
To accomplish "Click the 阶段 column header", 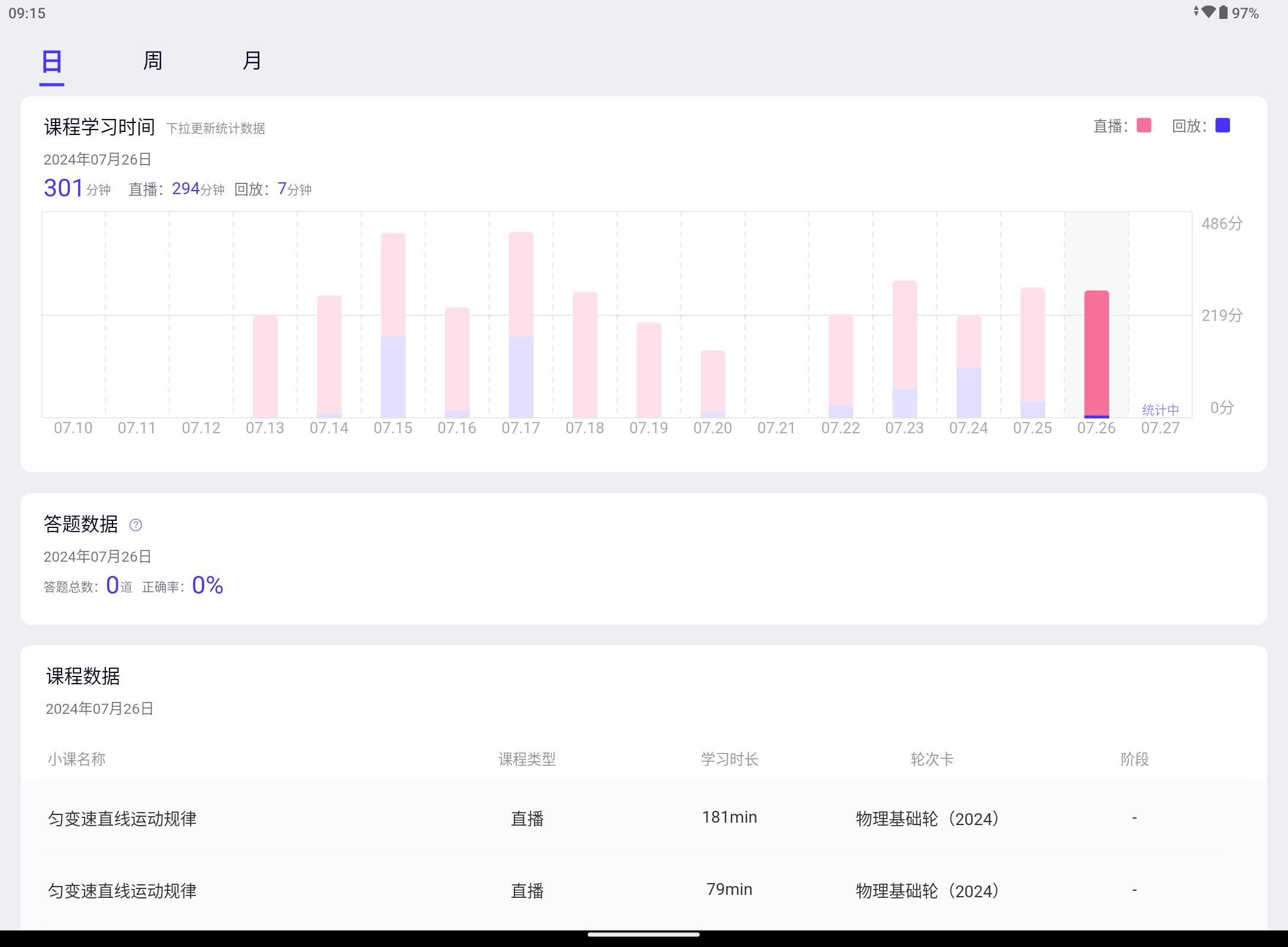I will [x=1135, y=759].
